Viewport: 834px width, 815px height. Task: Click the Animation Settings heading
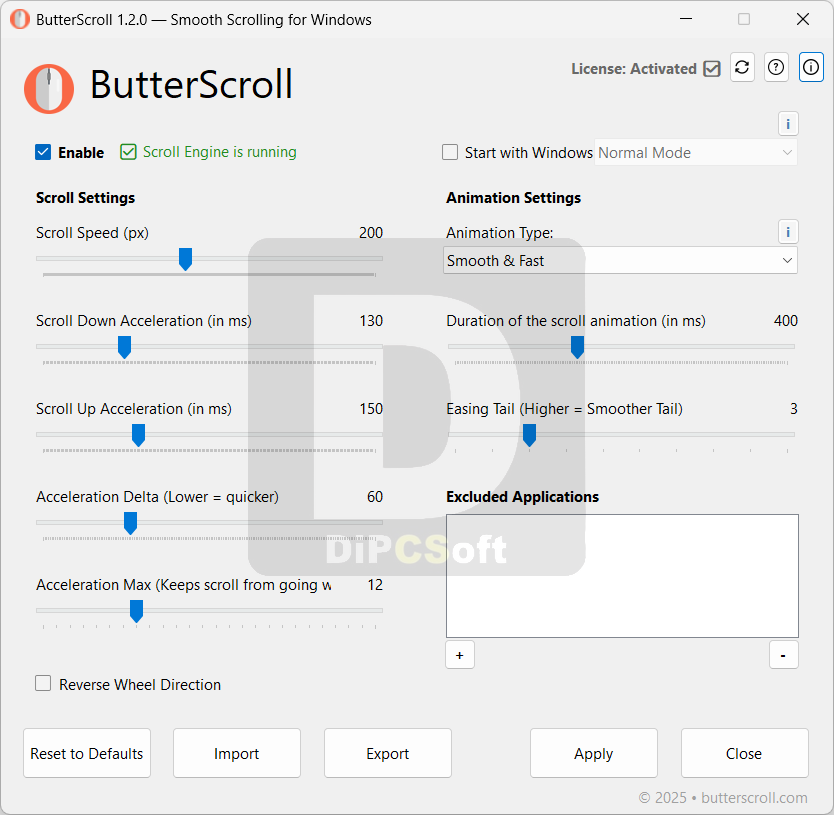click(513, 198)
